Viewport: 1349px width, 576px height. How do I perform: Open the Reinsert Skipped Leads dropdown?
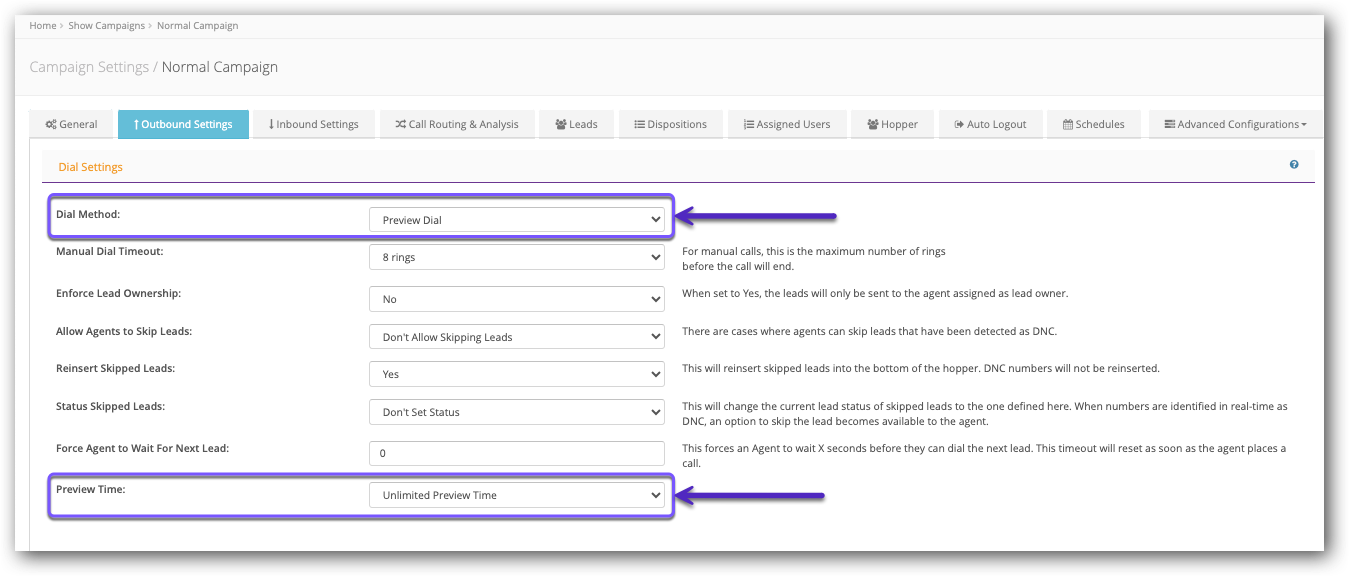tap(516, 374)
